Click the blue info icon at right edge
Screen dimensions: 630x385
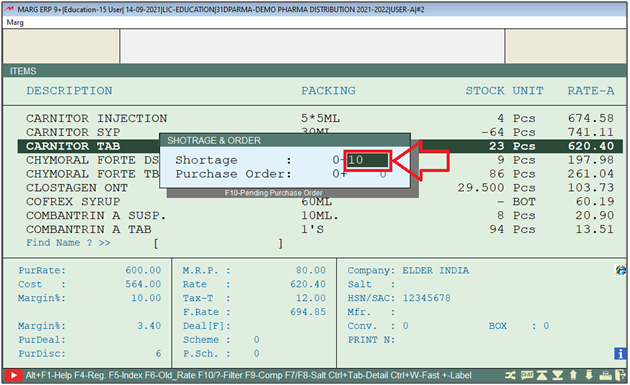pyautogui.click(x=620, y=354)
